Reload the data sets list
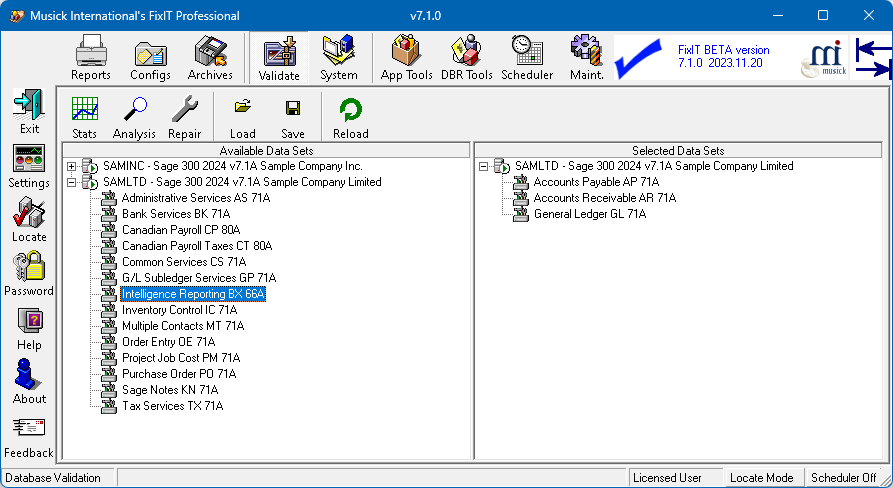The width and height of the screenshot is (893, 488). click(x=351, y=117)
